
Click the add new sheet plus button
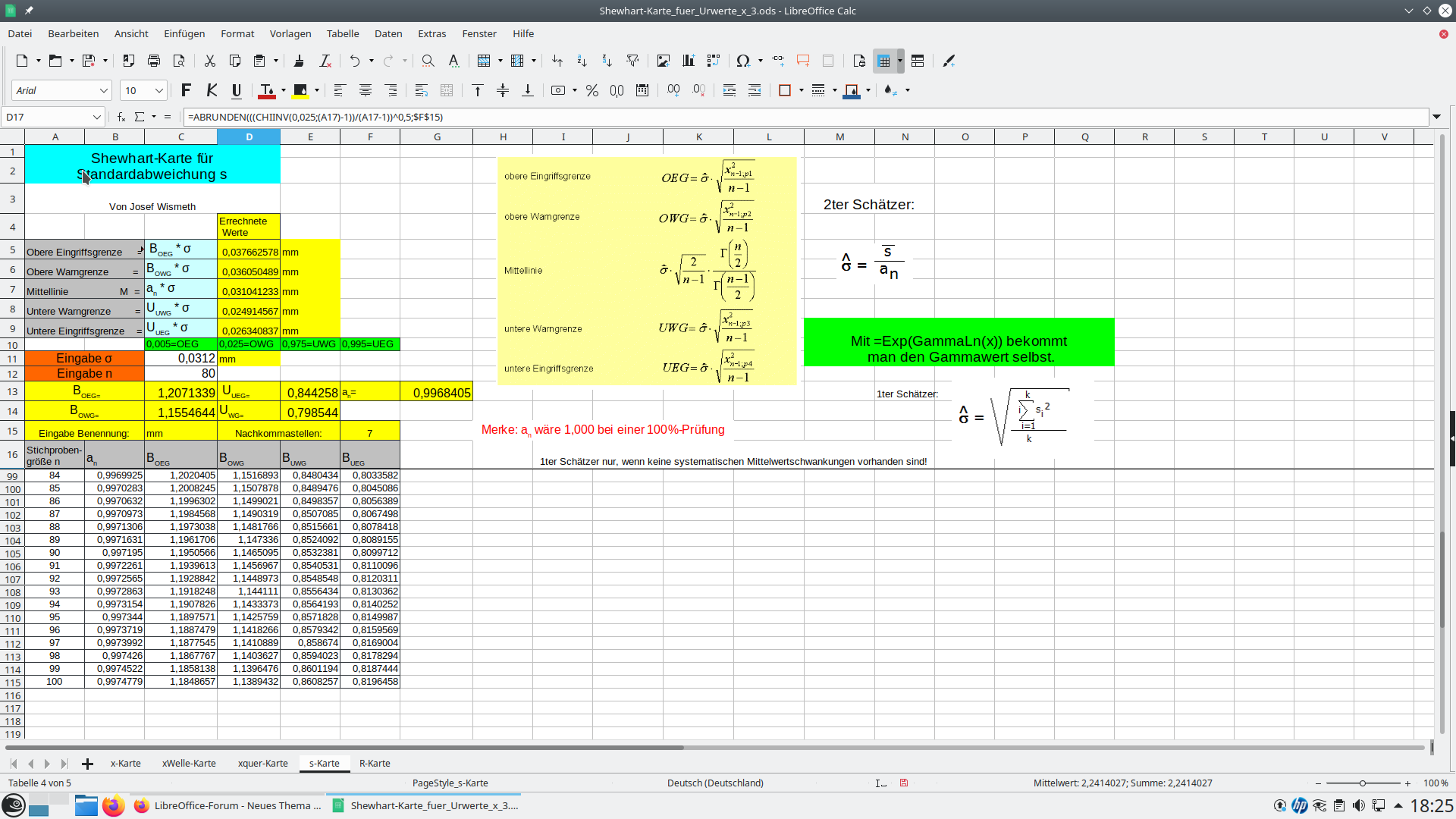[87, 764]
